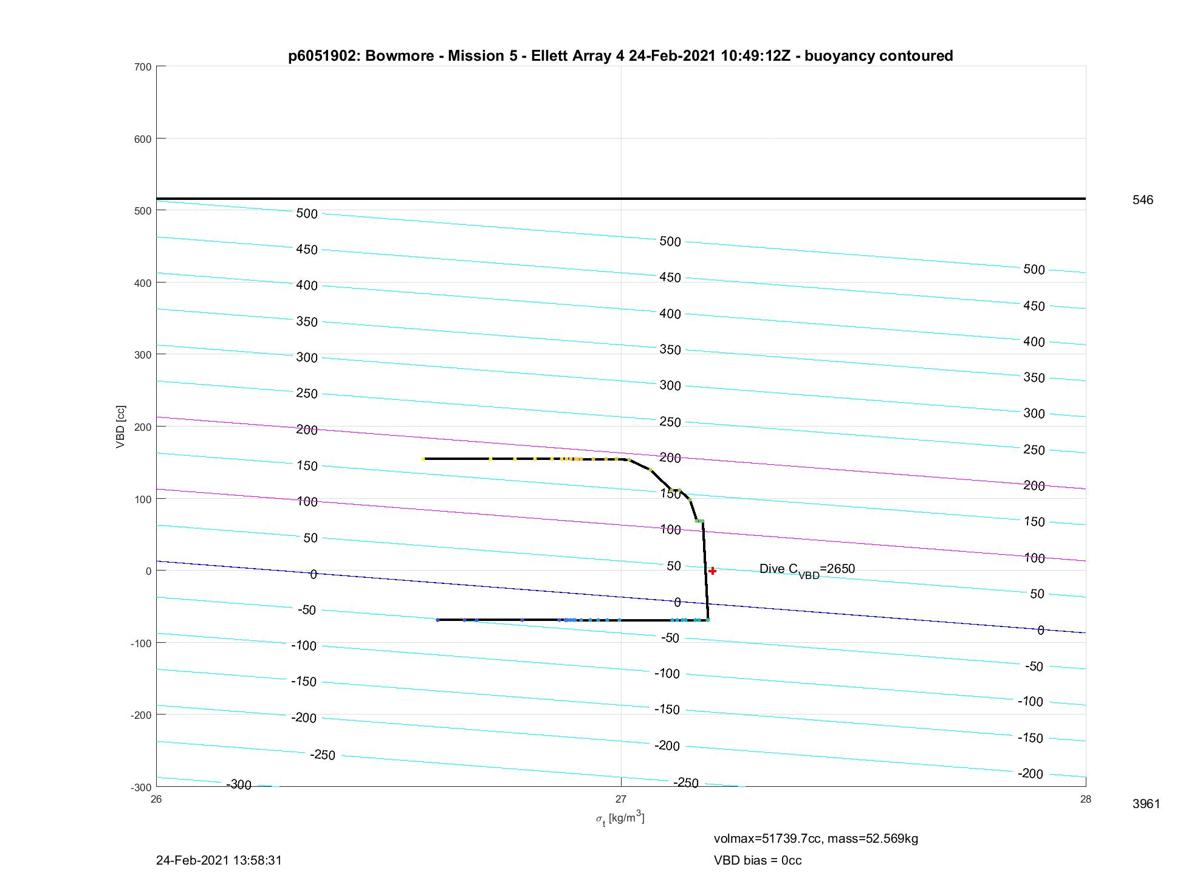This screenshot has height=885, width=1200.
Task: Click the x-axis tick label "26"
Action: click(156, 799)
